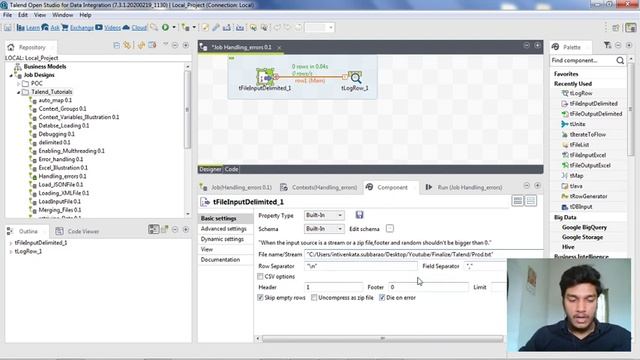The height and width of the screenshot is (360, 640).
Task: Select the tLogRow_1 component on canvas
Action: (355, 78)
